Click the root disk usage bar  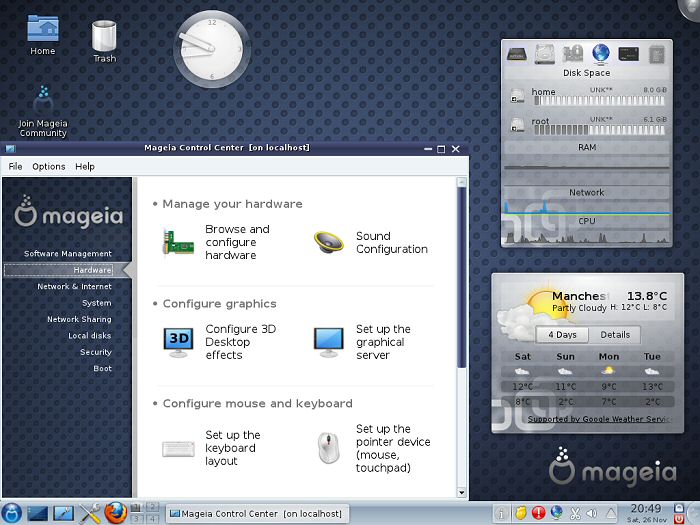600,130
